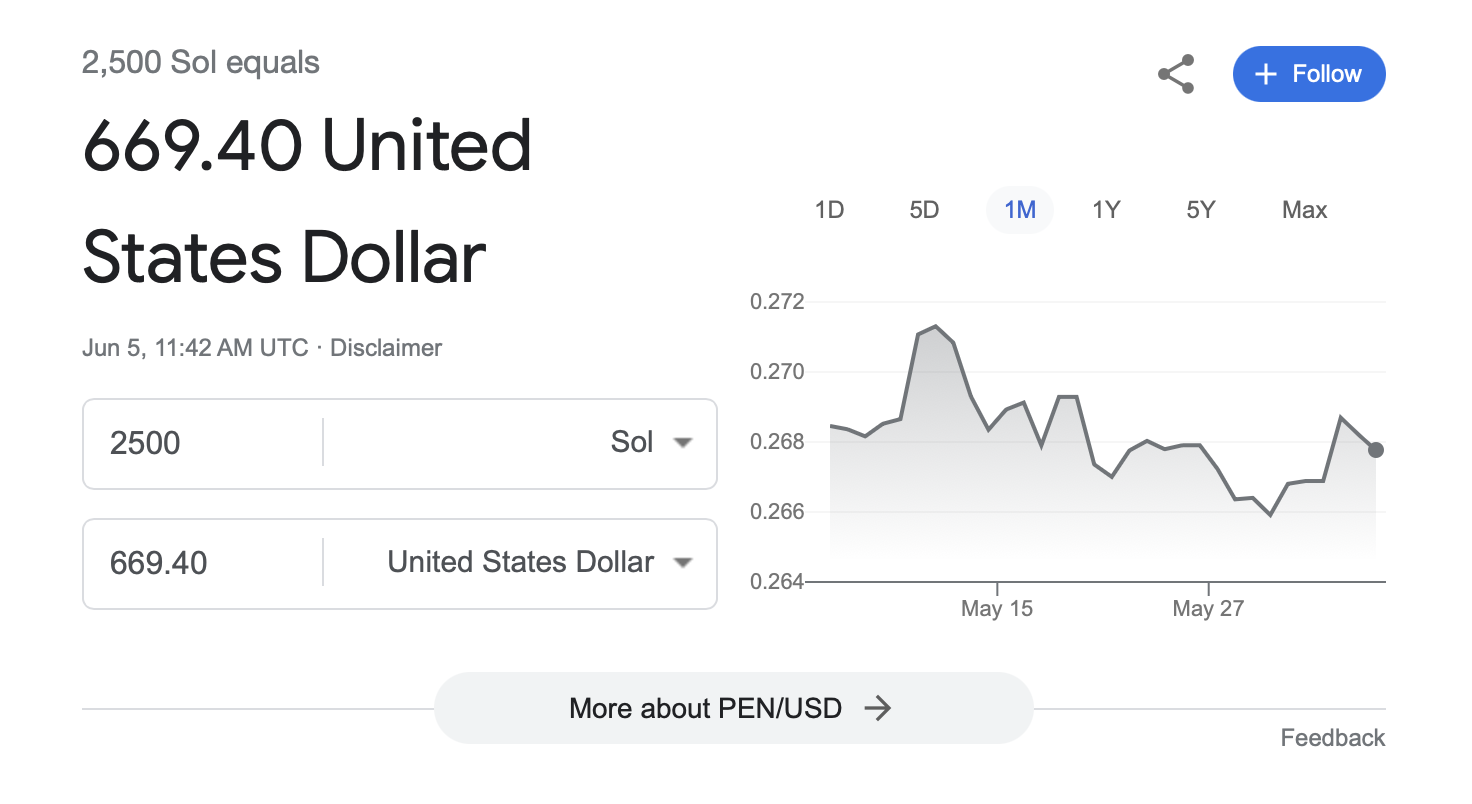Screen dimensions: 1472x804
Task: Open the Disclaimer link
Action: (x=386, y=348)
